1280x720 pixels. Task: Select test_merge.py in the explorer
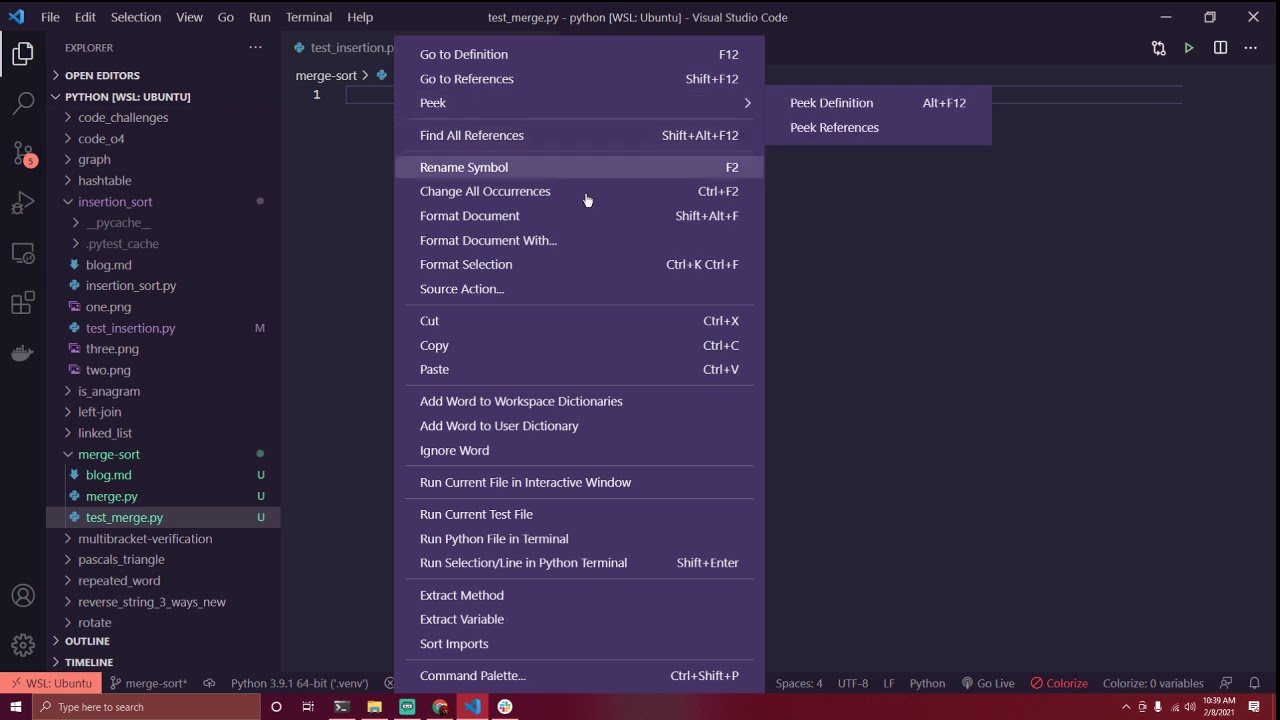pyautogui.click(x=124, y=518)
